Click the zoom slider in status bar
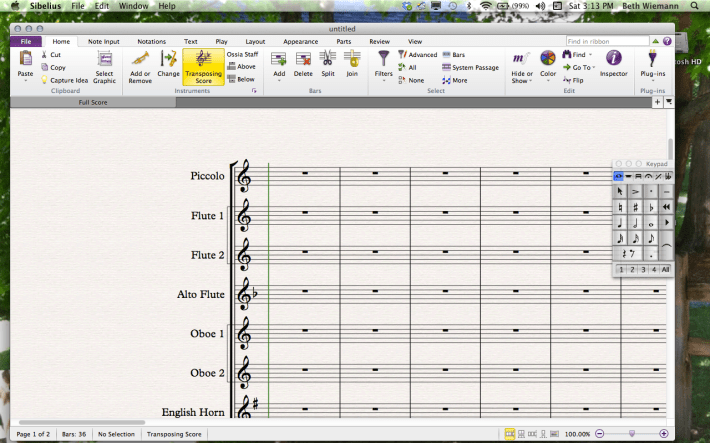The image size is (710, 443). click(x=630, y=433)
